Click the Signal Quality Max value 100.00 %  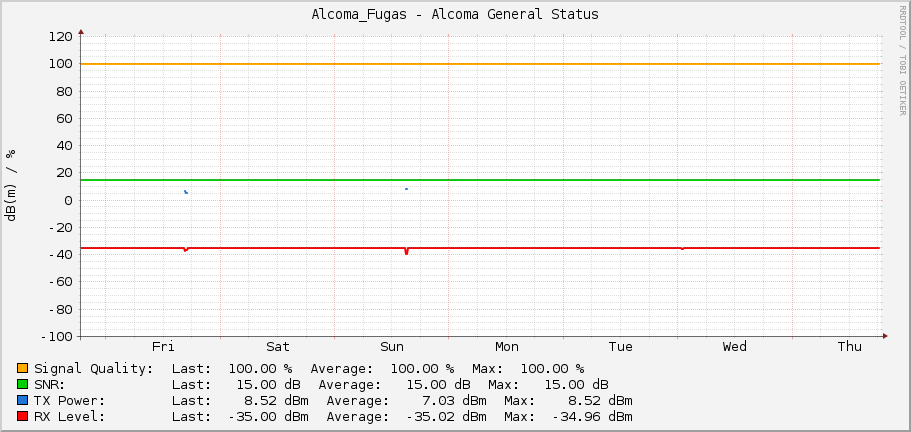tap(552, 369)
